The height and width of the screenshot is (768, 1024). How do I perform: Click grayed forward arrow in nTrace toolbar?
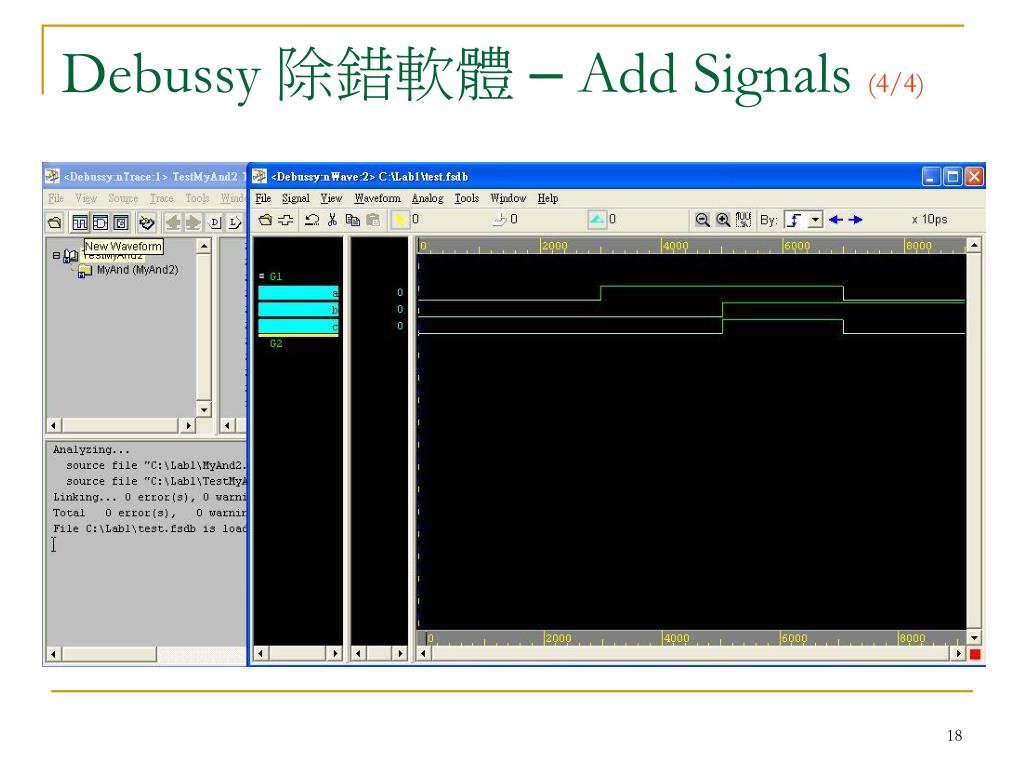193,223
